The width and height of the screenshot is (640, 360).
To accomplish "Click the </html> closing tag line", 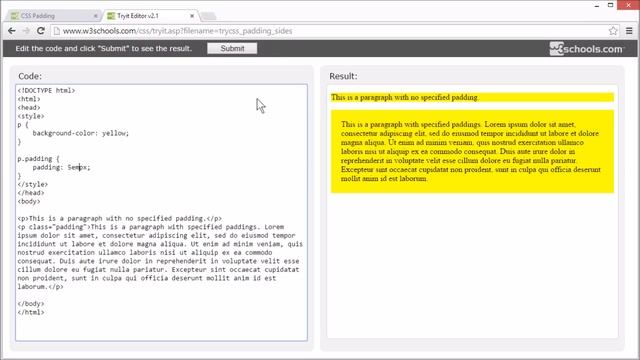I will pyautogui.click(x=31, y=312).
